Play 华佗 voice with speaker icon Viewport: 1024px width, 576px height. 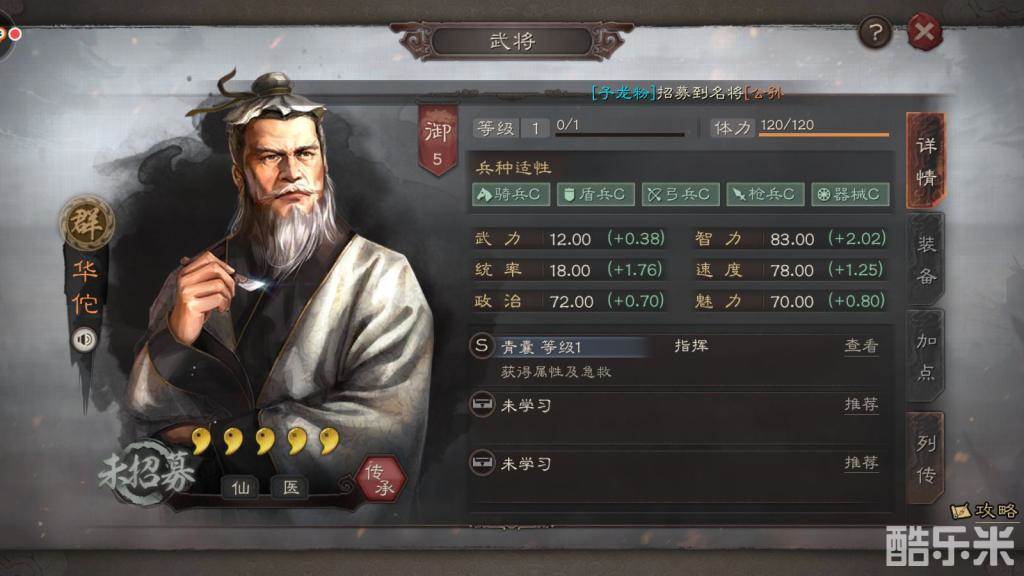84,340
